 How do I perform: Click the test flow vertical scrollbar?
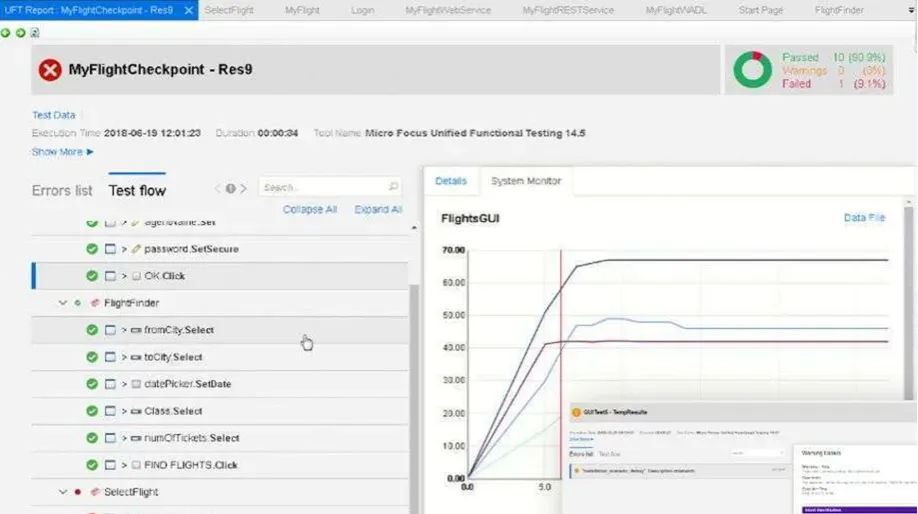(x=414, y=398)
